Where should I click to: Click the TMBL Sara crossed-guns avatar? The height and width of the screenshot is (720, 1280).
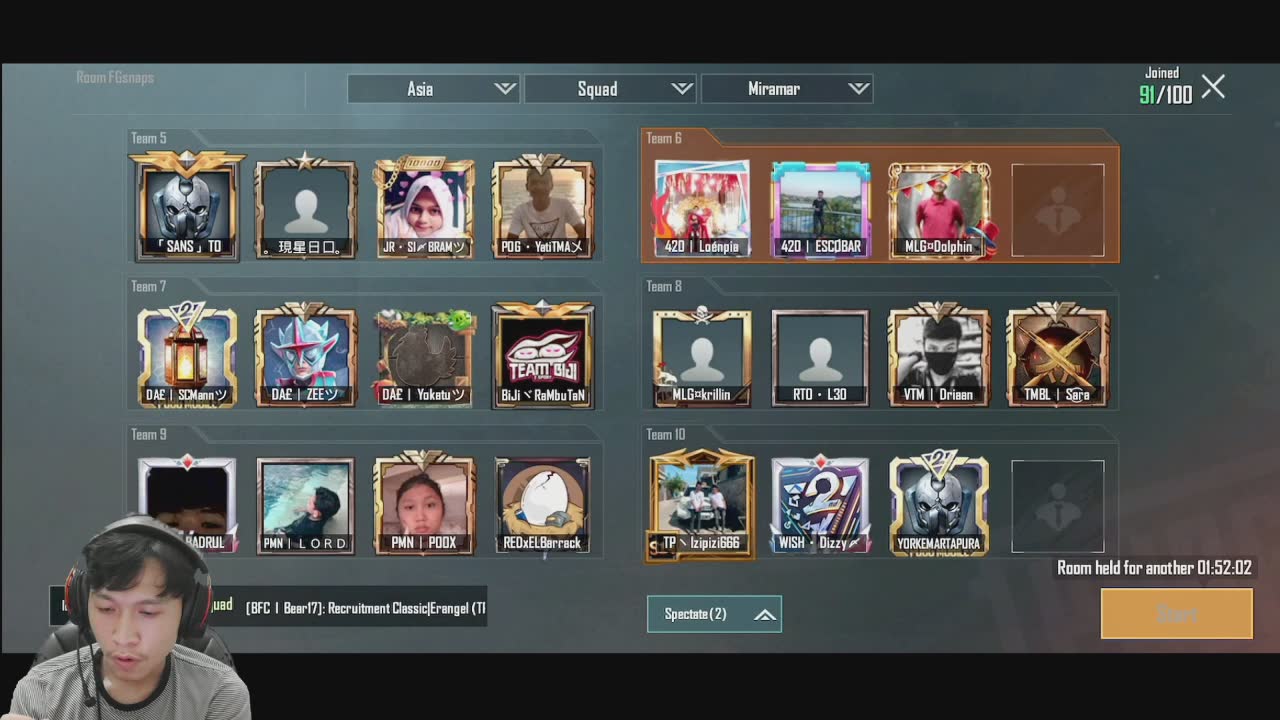tap(1057, 355)
